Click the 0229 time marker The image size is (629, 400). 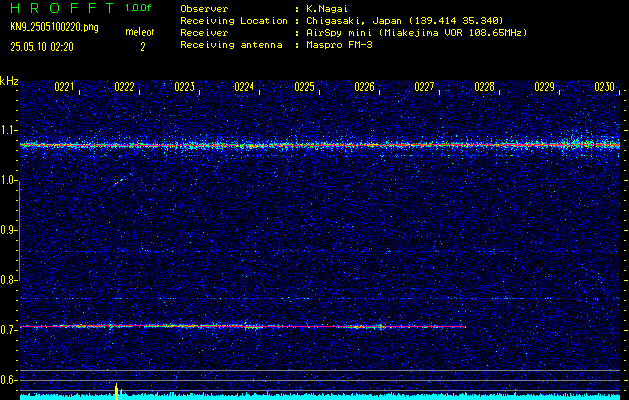click(x=544, y=87)
